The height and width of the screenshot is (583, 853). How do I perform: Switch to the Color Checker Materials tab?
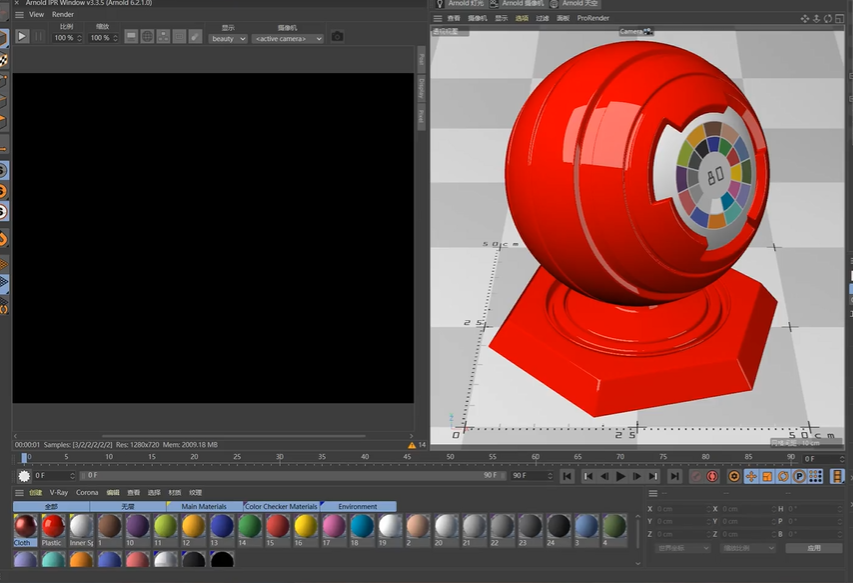[x=281, y=506]
